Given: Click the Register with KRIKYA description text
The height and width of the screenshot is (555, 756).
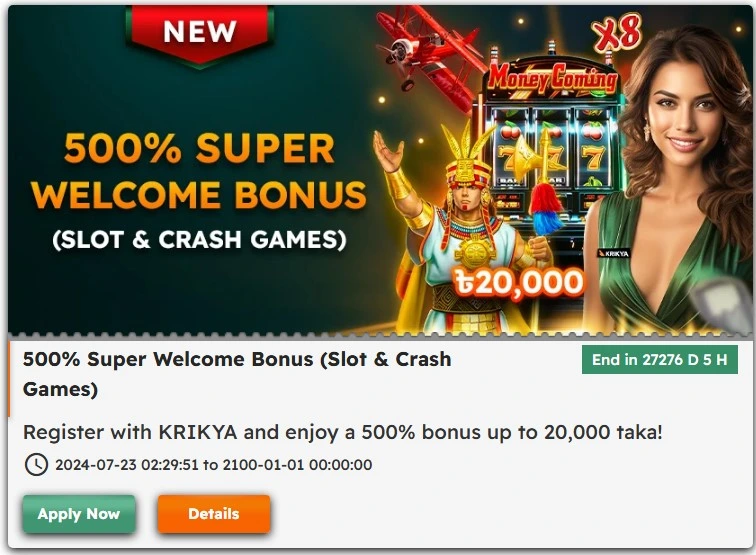Looking at the screenshot, I should click(343, 432).
